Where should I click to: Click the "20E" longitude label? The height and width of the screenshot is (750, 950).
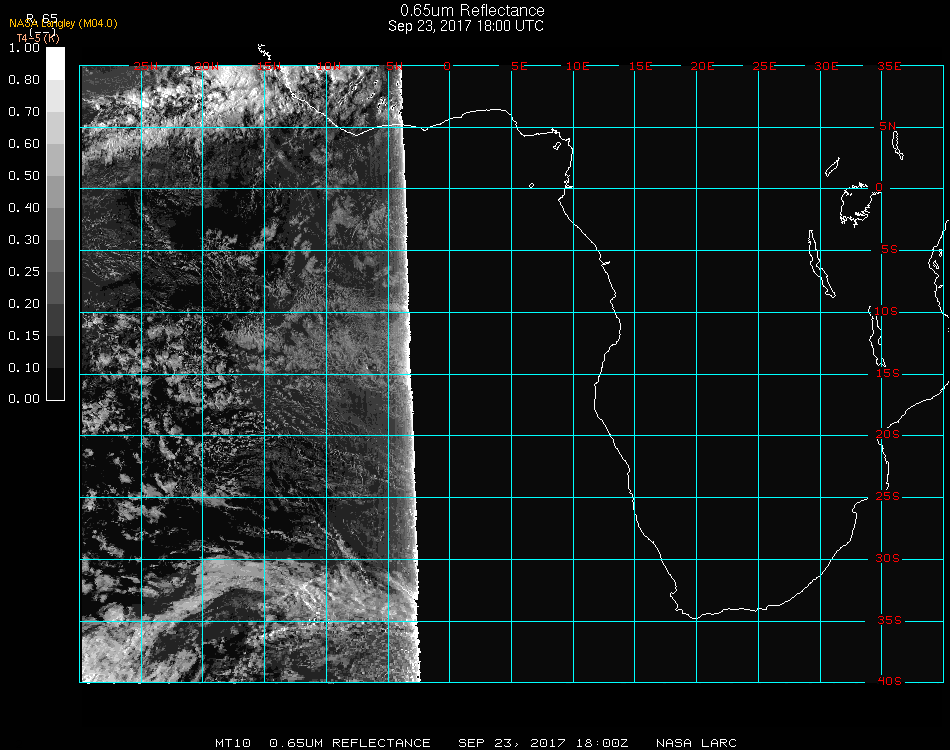(x=702, y=66)
